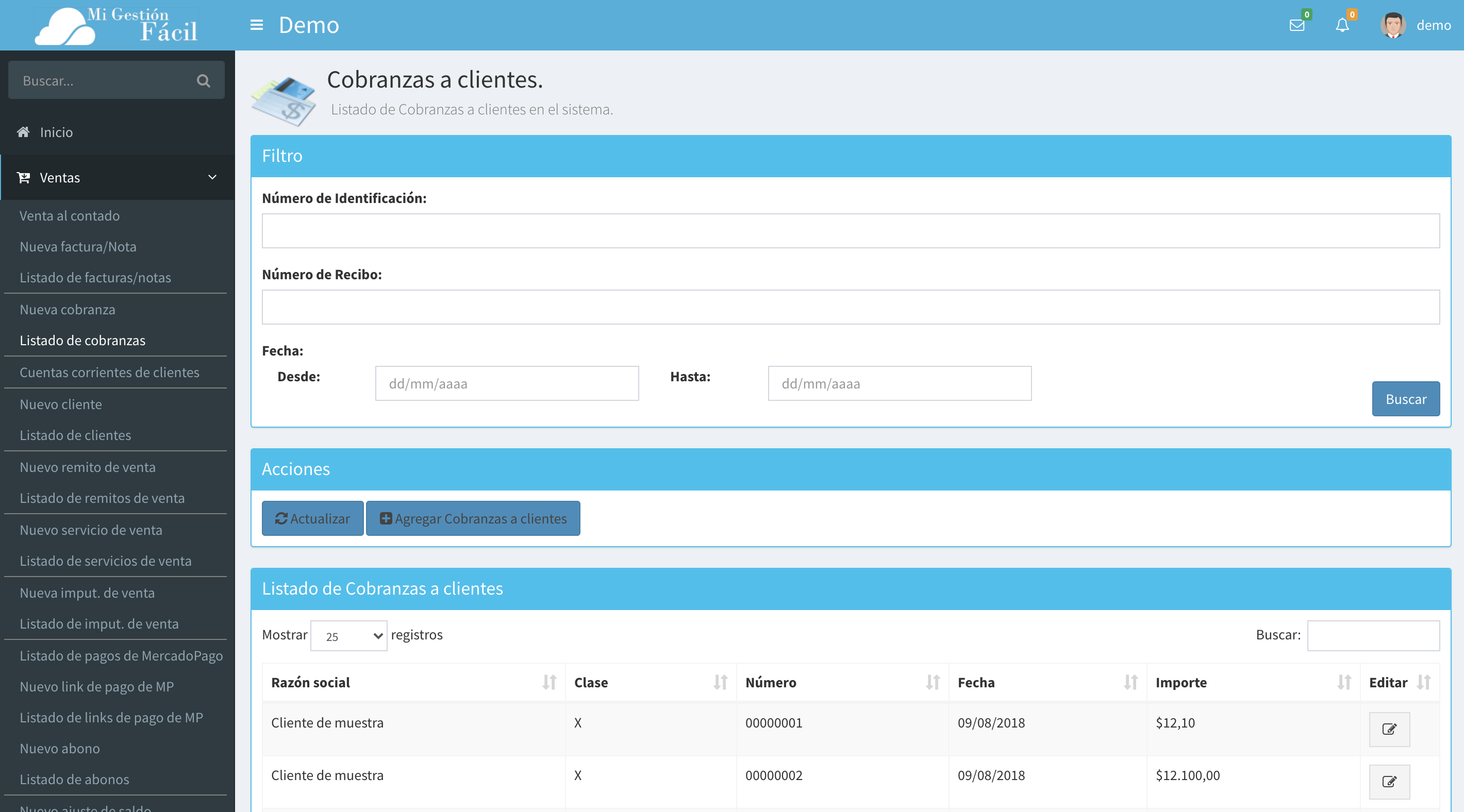Open Listado de servicios de venta
Image resolution: width=1464 pixels, height=812 pixels.
[x=105, y=561]
